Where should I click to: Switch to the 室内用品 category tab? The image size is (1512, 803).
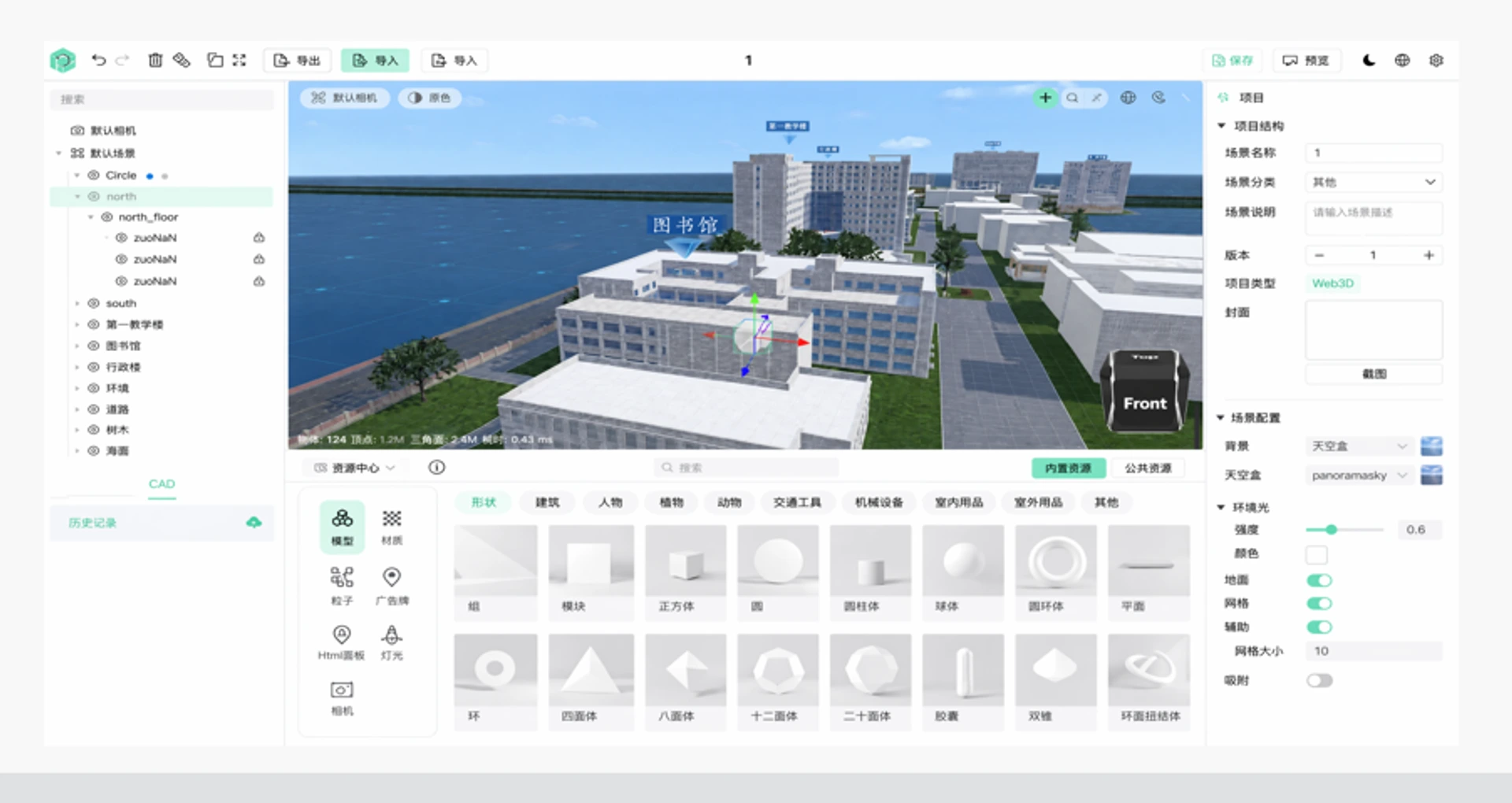click(959, 502)
